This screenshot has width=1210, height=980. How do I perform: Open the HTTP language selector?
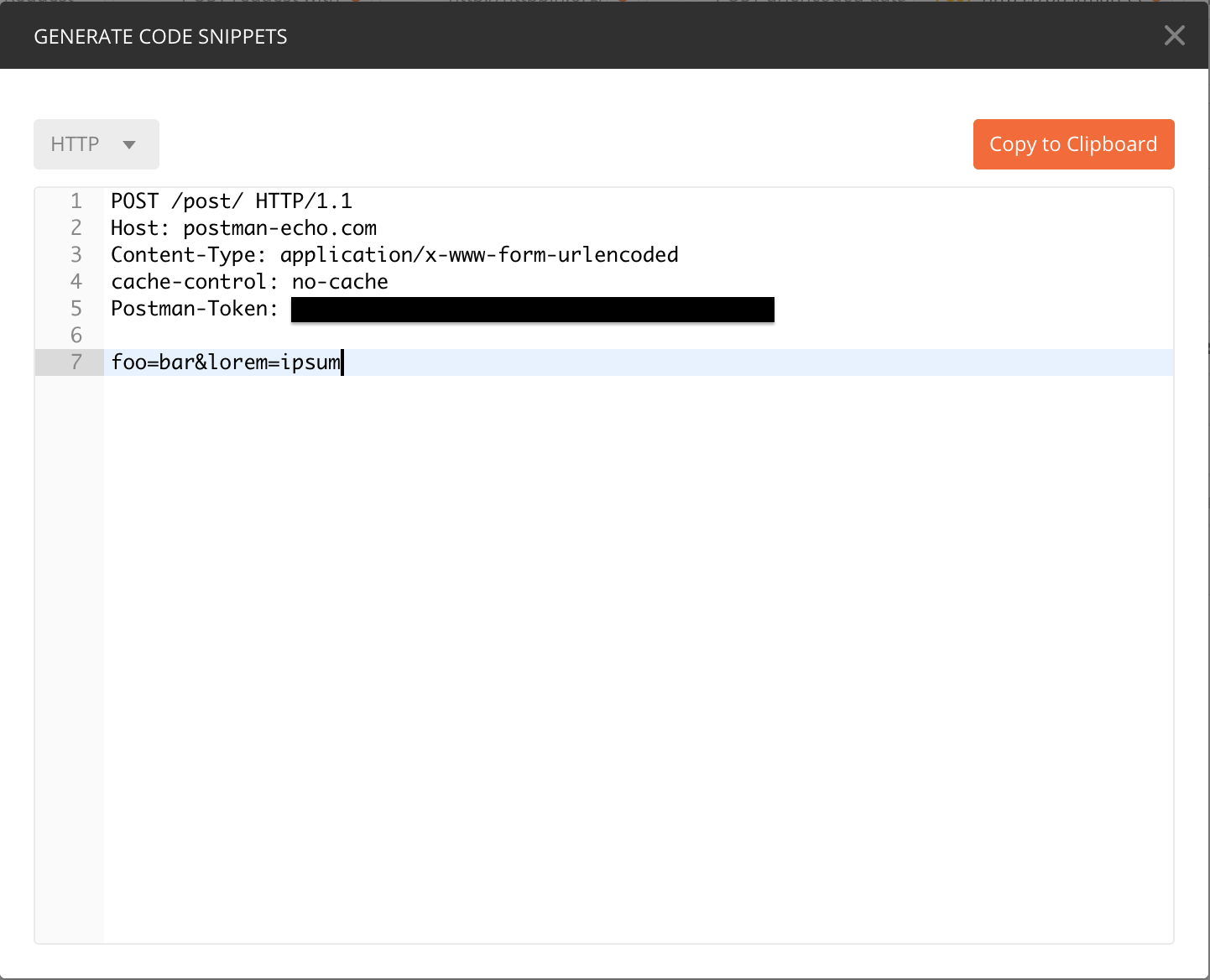coord(96,143)
